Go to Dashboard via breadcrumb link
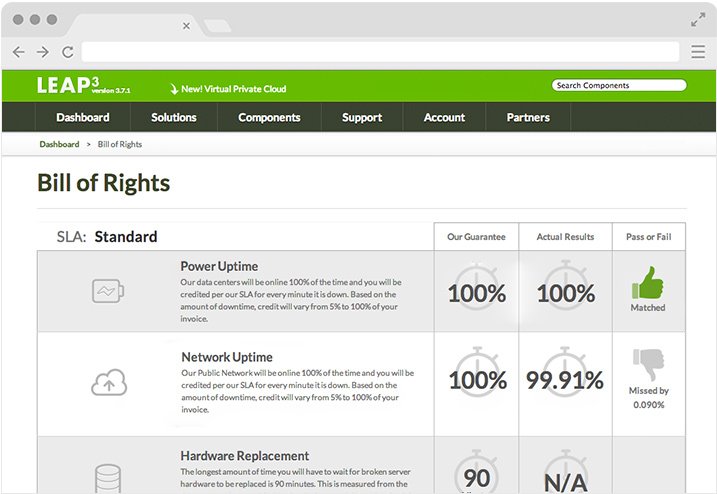This screenshot has height=494, width=717. [x=59, y=144]
